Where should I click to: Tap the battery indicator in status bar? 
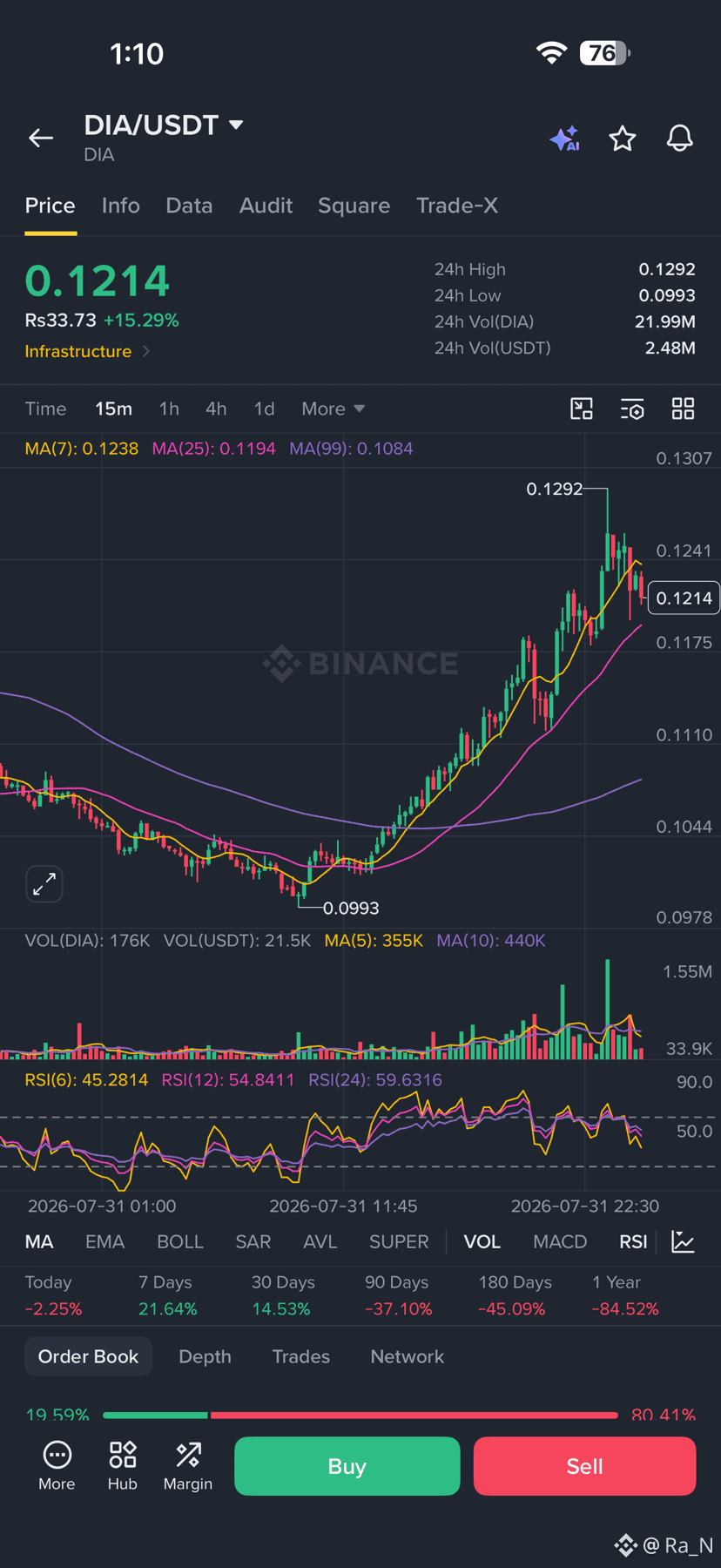tap(605, 53)
